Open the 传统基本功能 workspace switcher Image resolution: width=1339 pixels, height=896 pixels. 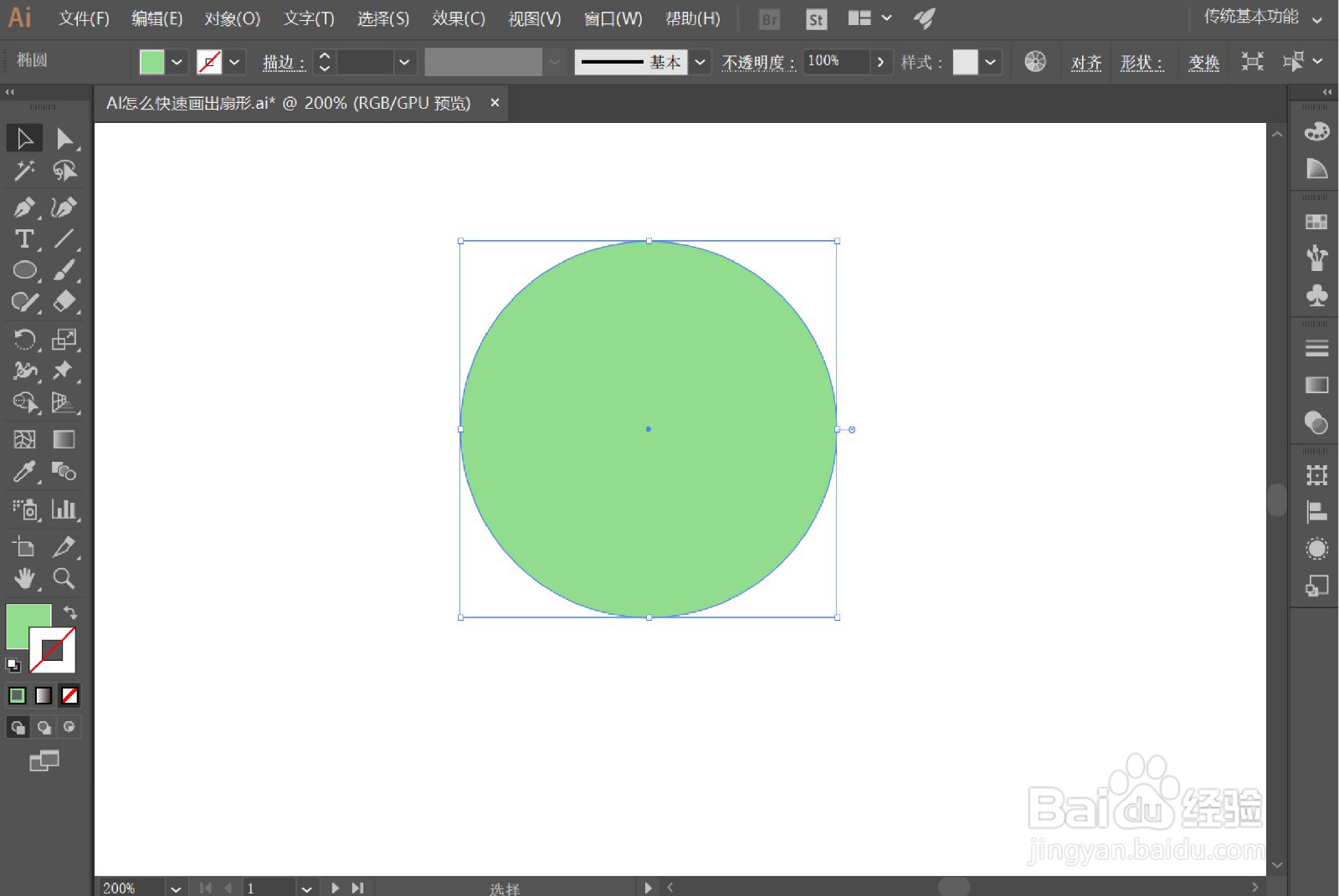[1262, 18]
